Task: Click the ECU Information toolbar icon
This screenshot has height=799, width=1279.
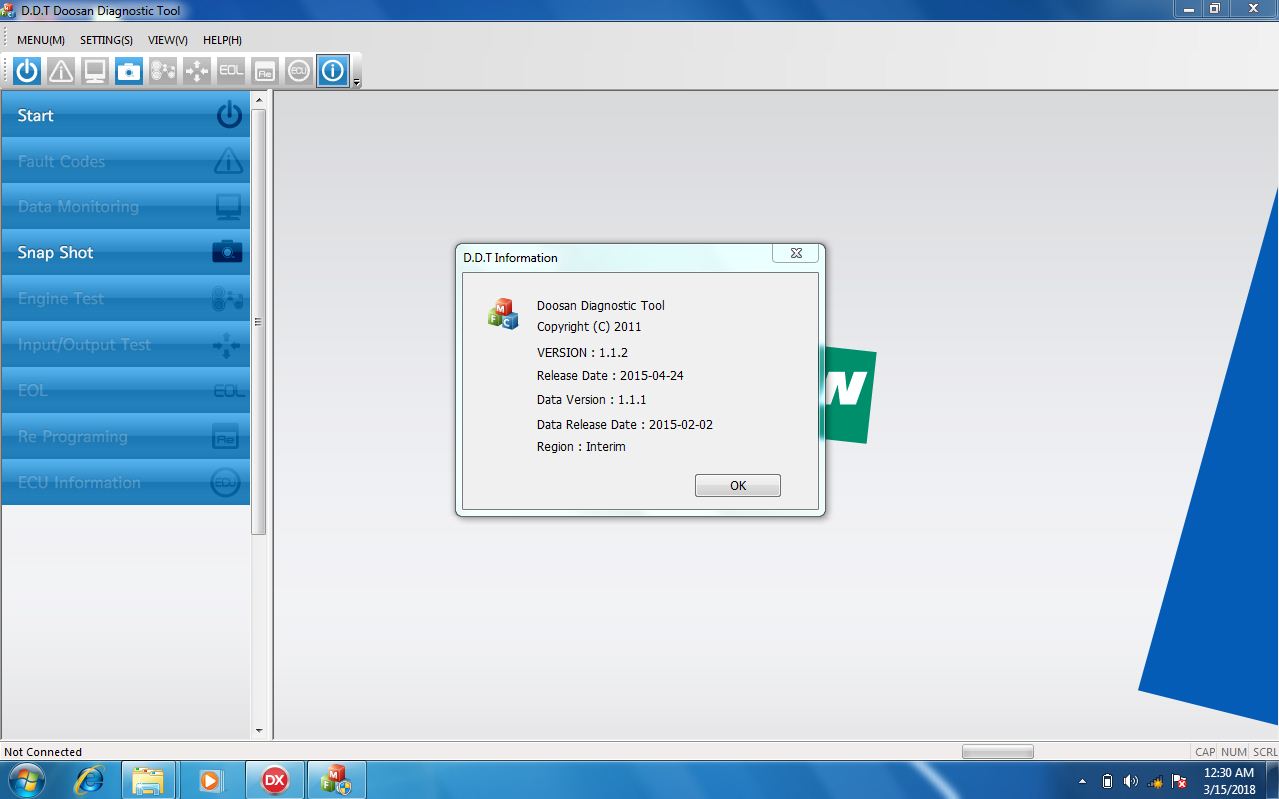Action: [x=299, y=71]
